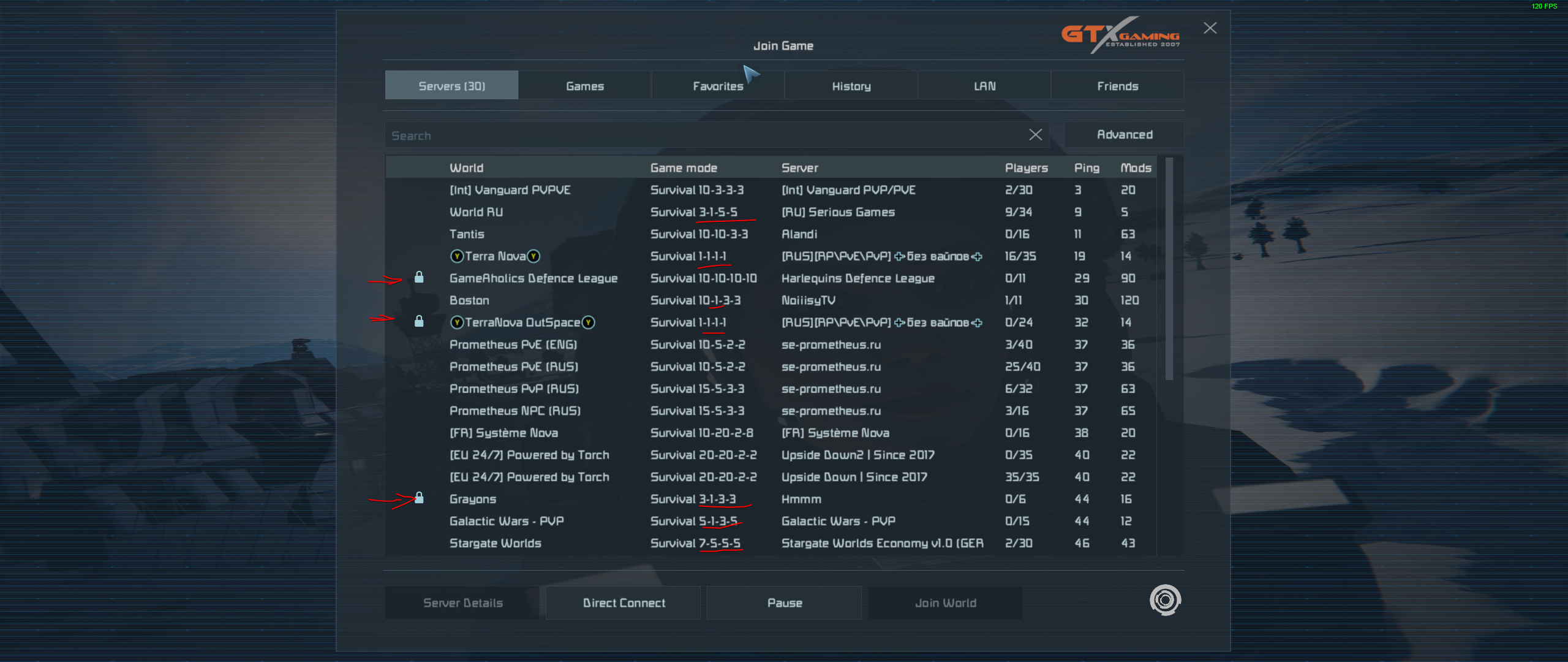Clear the search field with its X icon
Viewport: 1568px width, 662px height.
[x=1035, y=135]
